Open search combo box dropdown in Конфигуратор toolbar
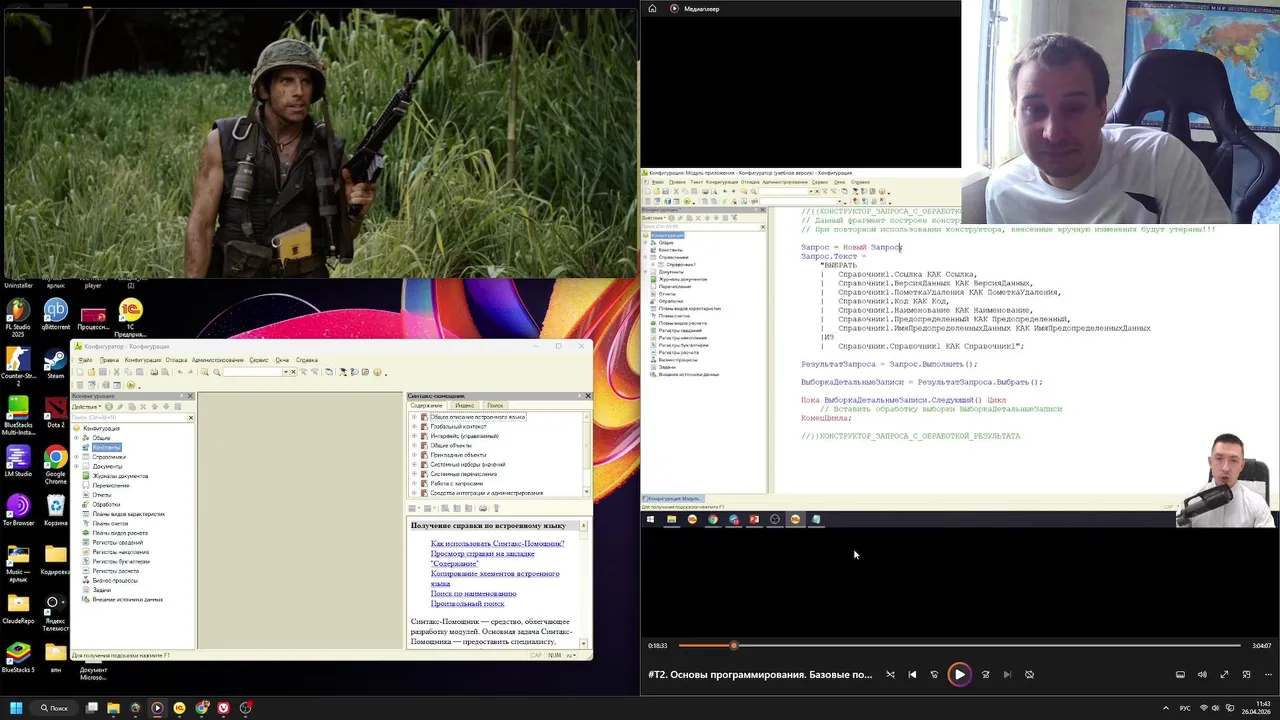The height and width of the screenshot is (720, 1280). [285, 372]
